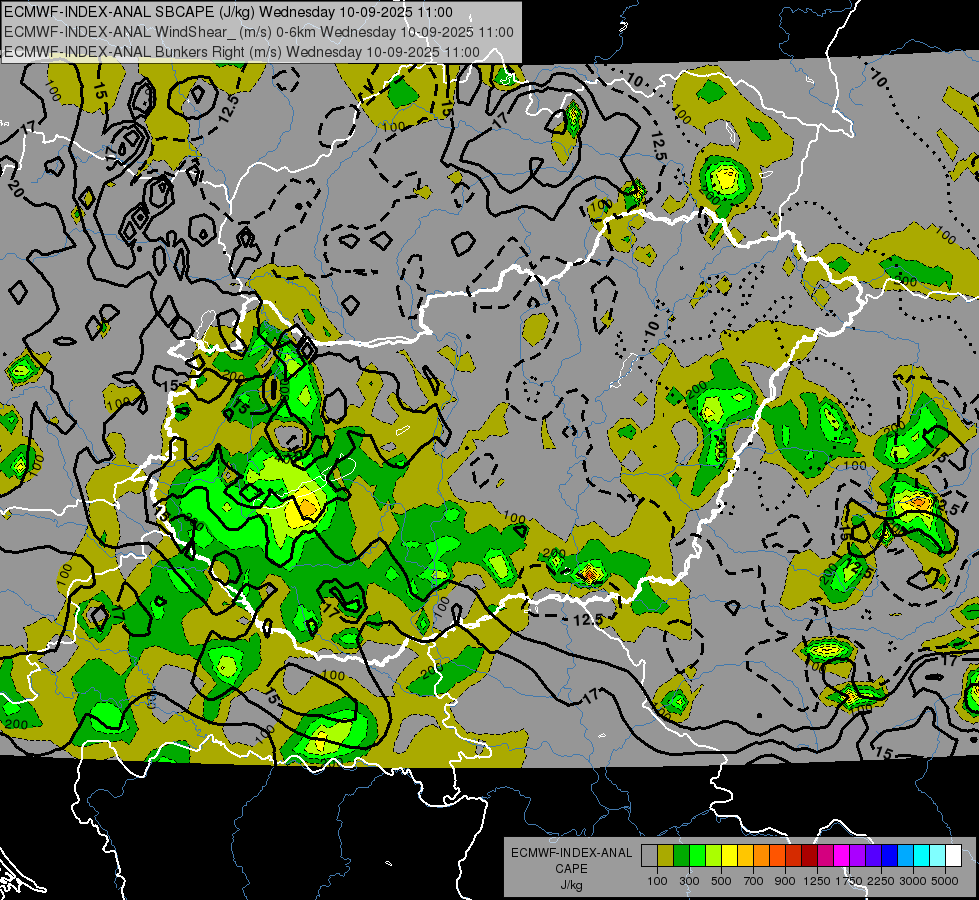
Task: Select the dark green legend swatch
Action: (x=681, y=856)
